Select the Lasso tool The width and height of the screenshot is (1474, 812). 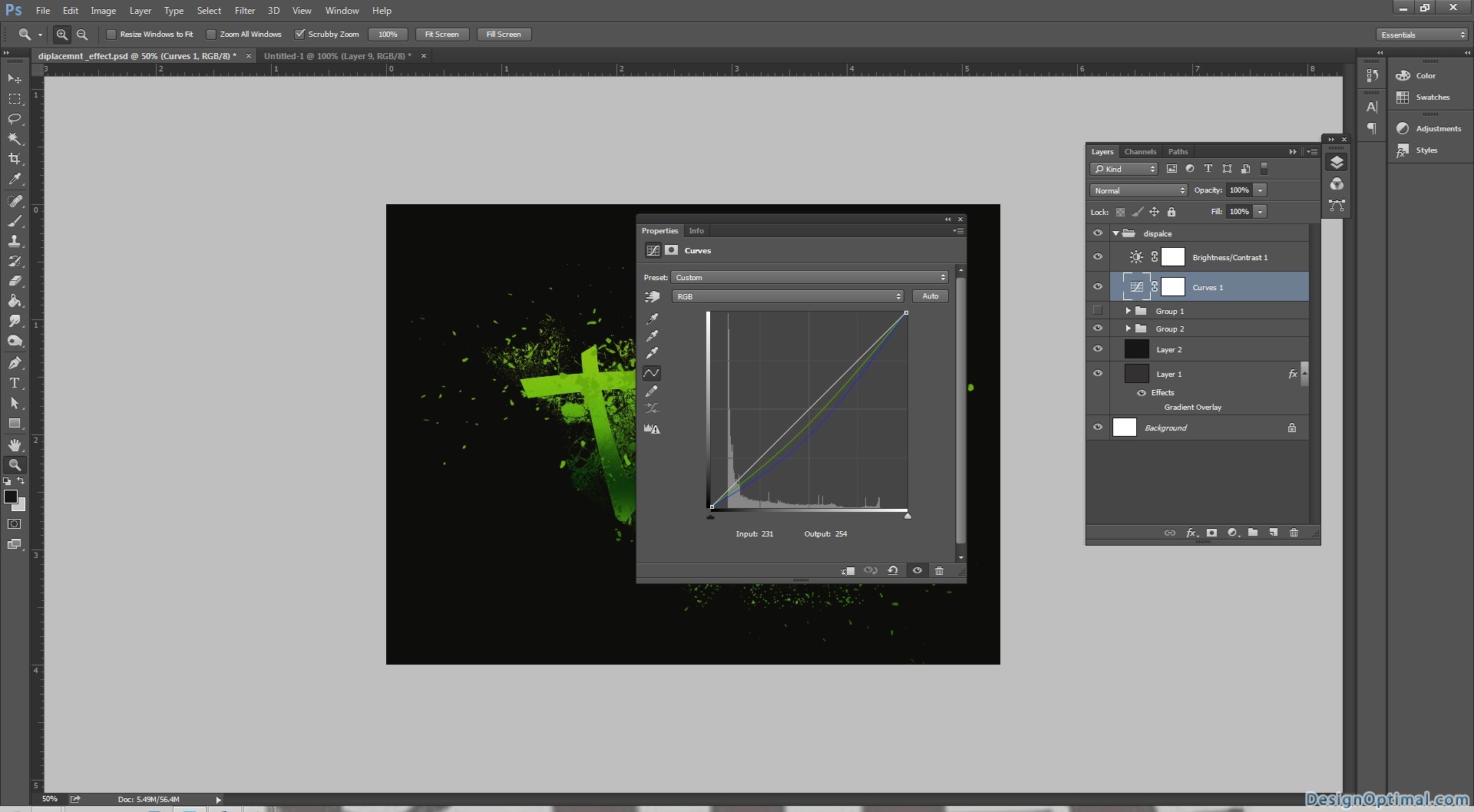point(15,119)
